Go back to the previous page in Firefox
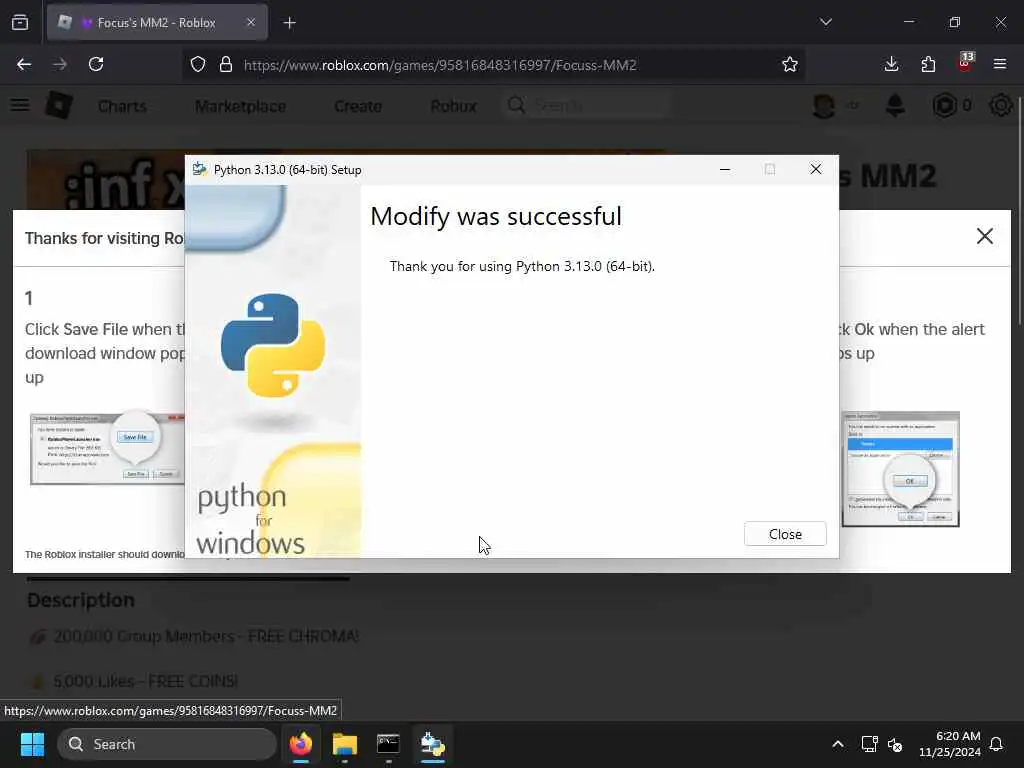The image size is (1024, 768). [x=24, y=64]
